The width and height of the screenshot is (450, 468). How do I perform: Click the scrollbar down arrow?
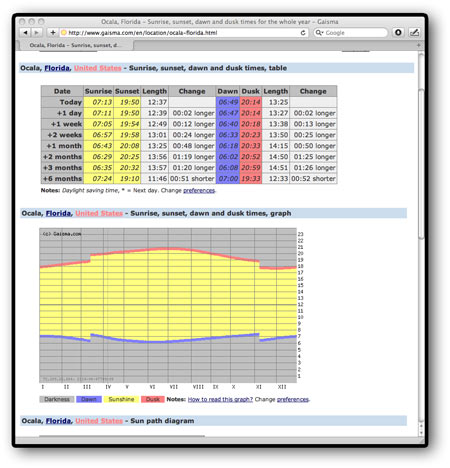coord(421,433)
